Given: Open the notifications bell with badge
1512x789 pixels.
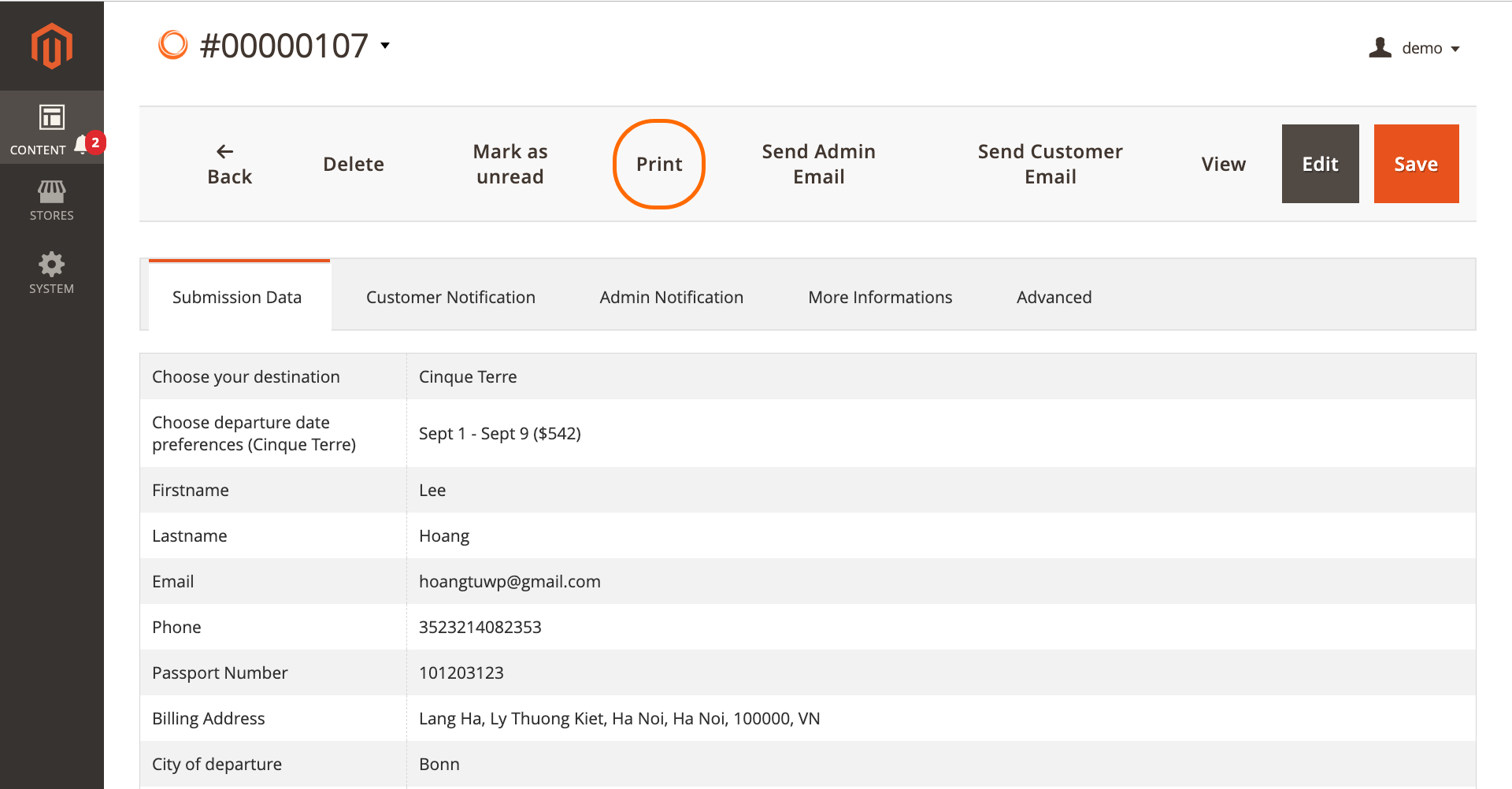Looking at the screenshot, I should point(83,145).
